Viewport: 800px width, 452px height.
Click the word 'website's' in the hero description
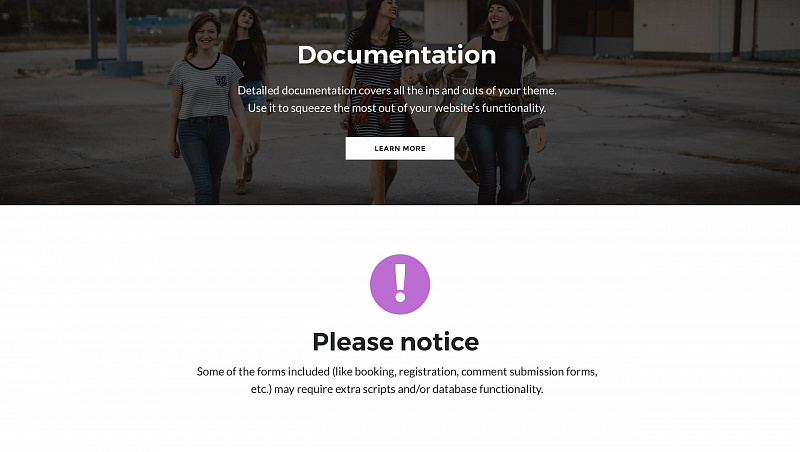coord(457,108)
